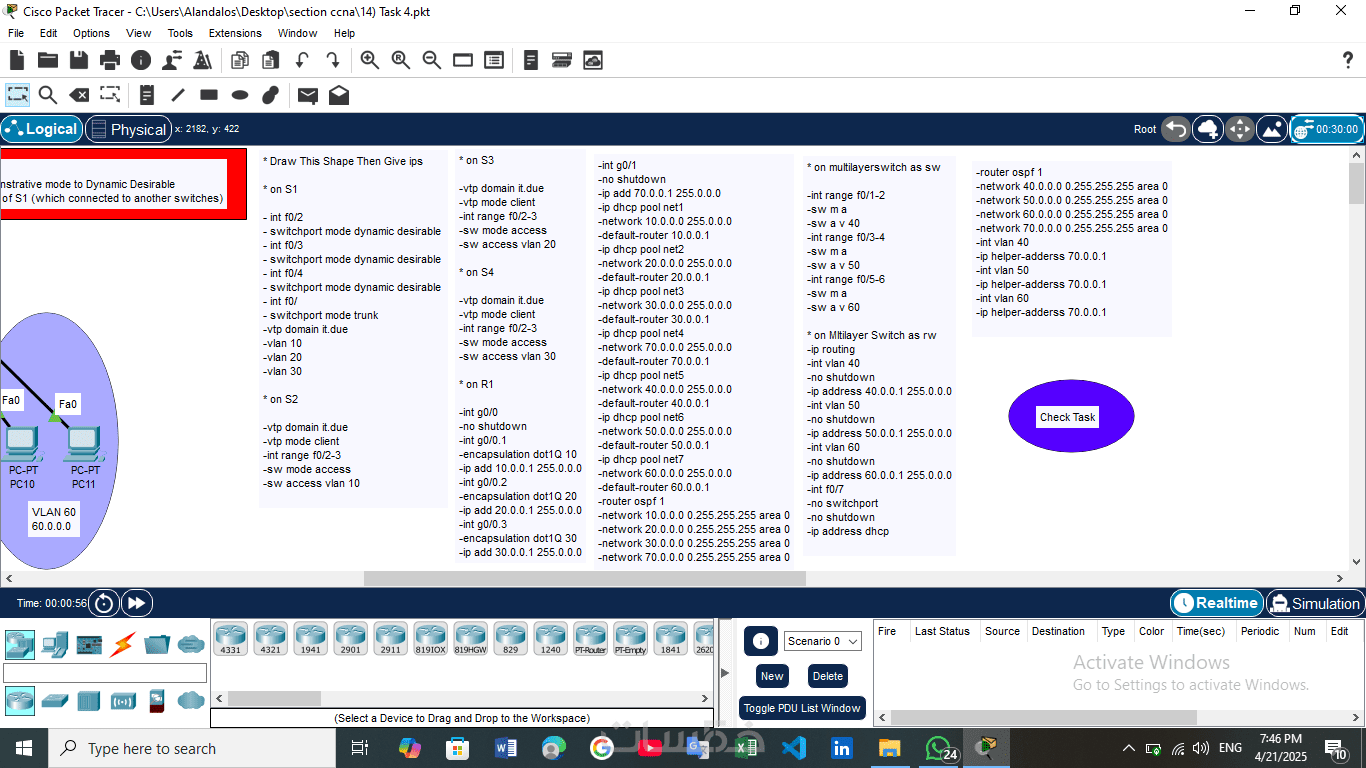Click Toggle PDU List Window button
The width and height of the screenshot is (1366, 768).
[802, 708]
